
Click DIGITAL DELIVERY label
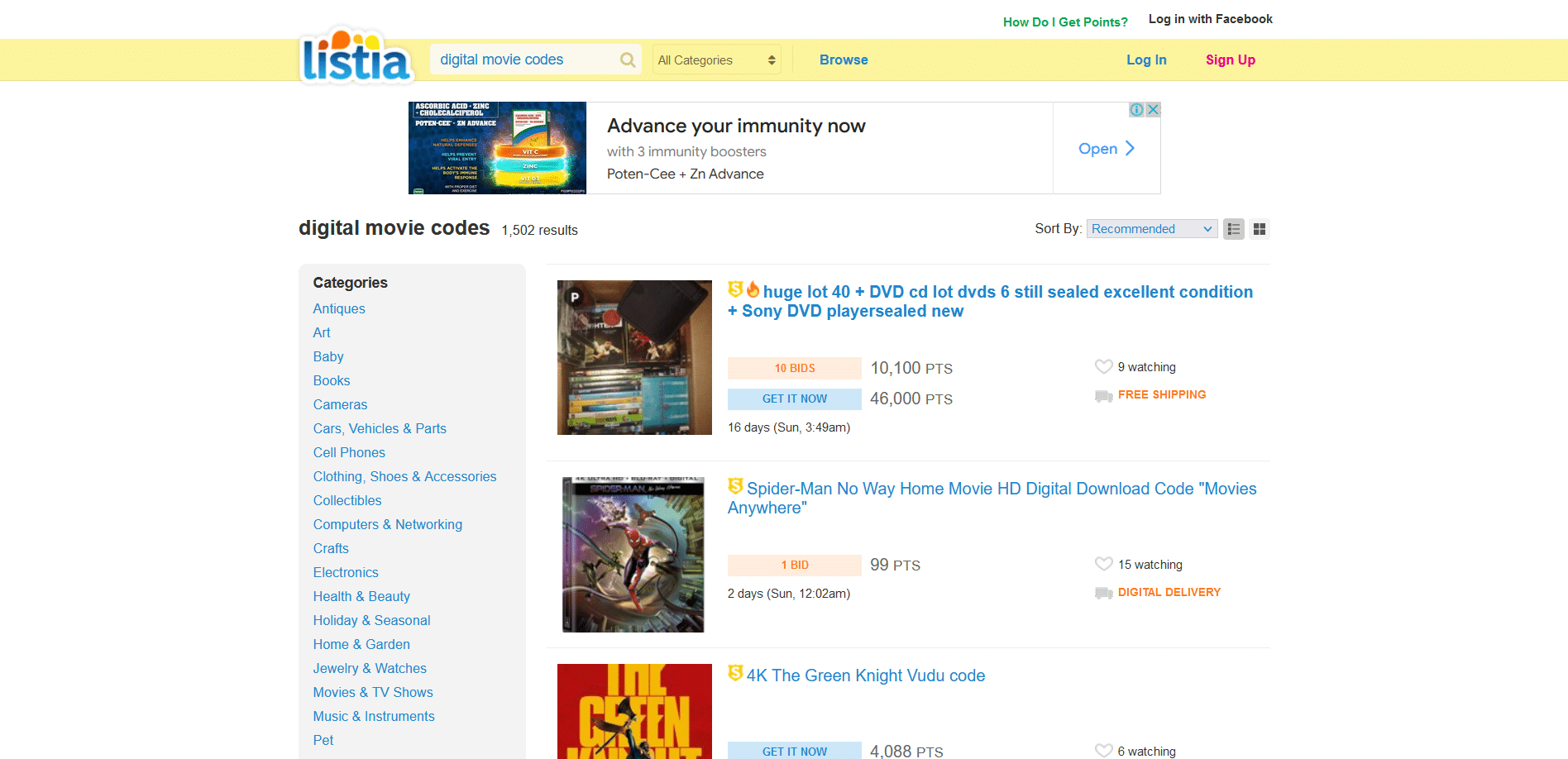tap(1169, 592)
